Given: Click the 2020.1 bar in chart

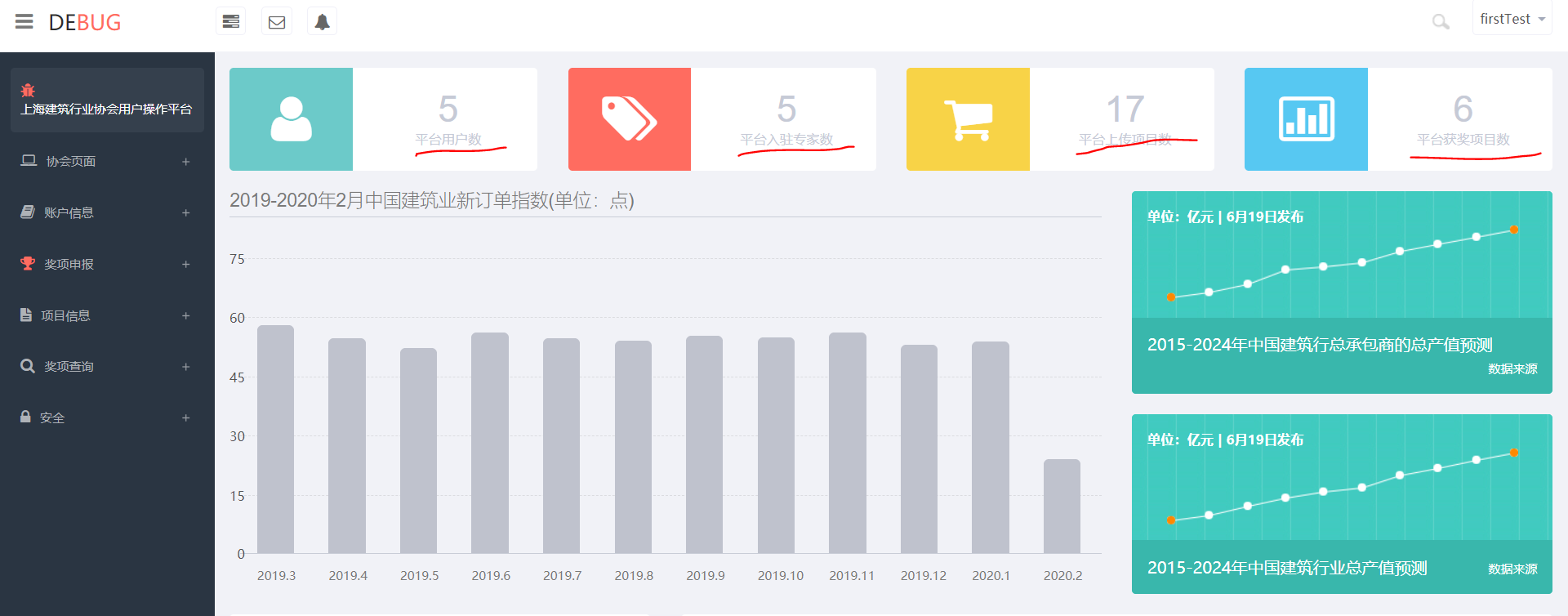Looking at the screenshot, I should [x=991, y=448].
